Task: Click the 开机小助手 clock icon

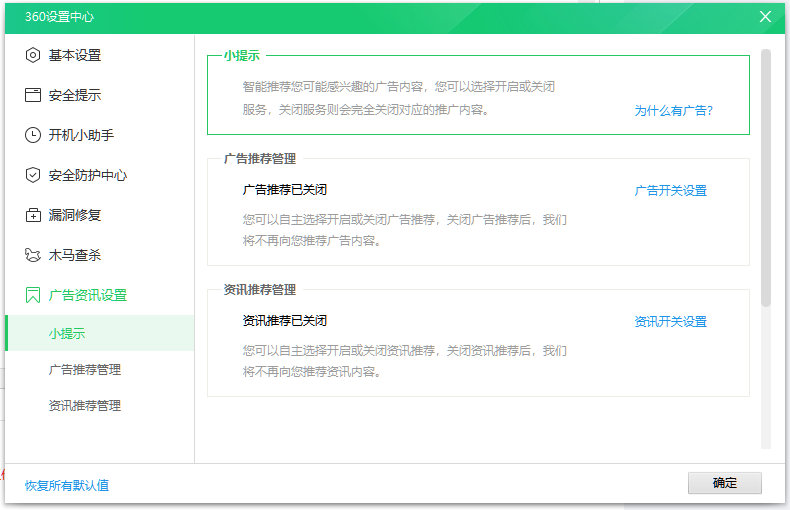Action: tap(33, 135)
